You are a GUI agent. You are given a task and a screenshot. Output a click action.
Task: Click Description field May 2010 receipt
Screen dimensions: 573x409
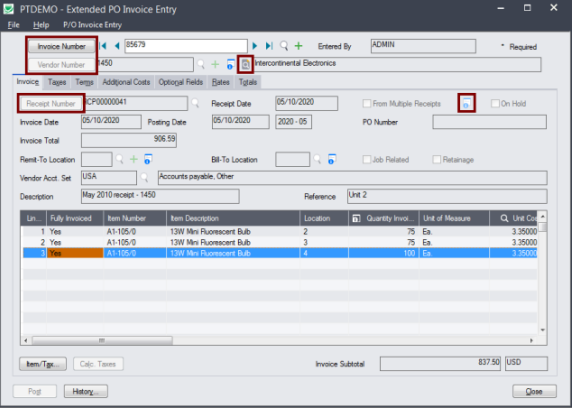(160, 196)
